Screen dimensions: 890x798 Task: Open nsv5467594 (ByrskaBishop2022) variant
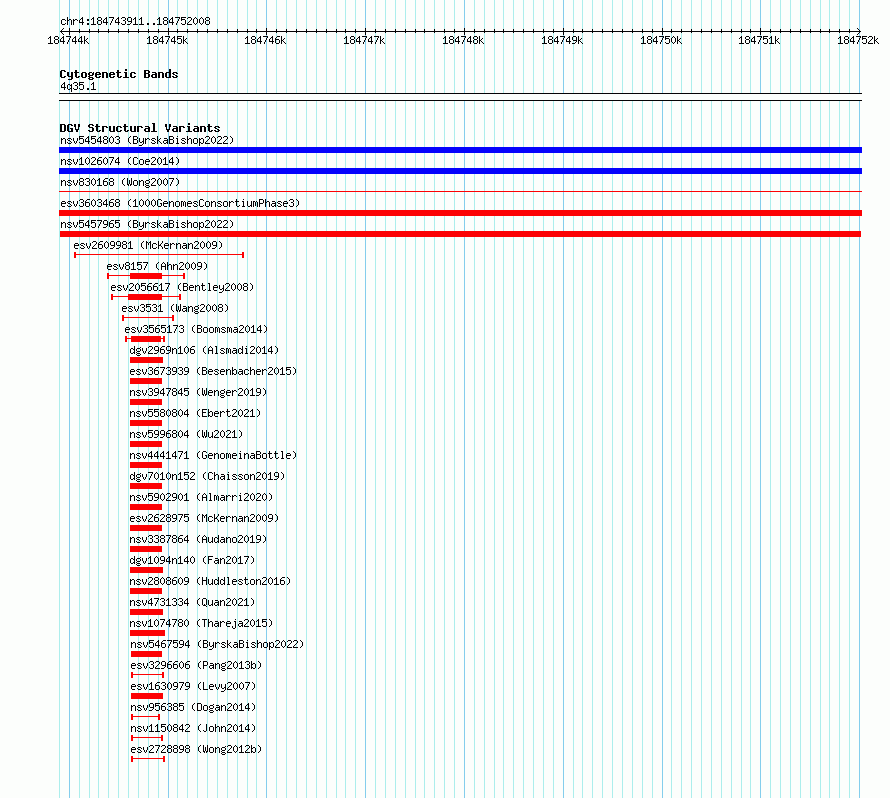coord(217,644)
